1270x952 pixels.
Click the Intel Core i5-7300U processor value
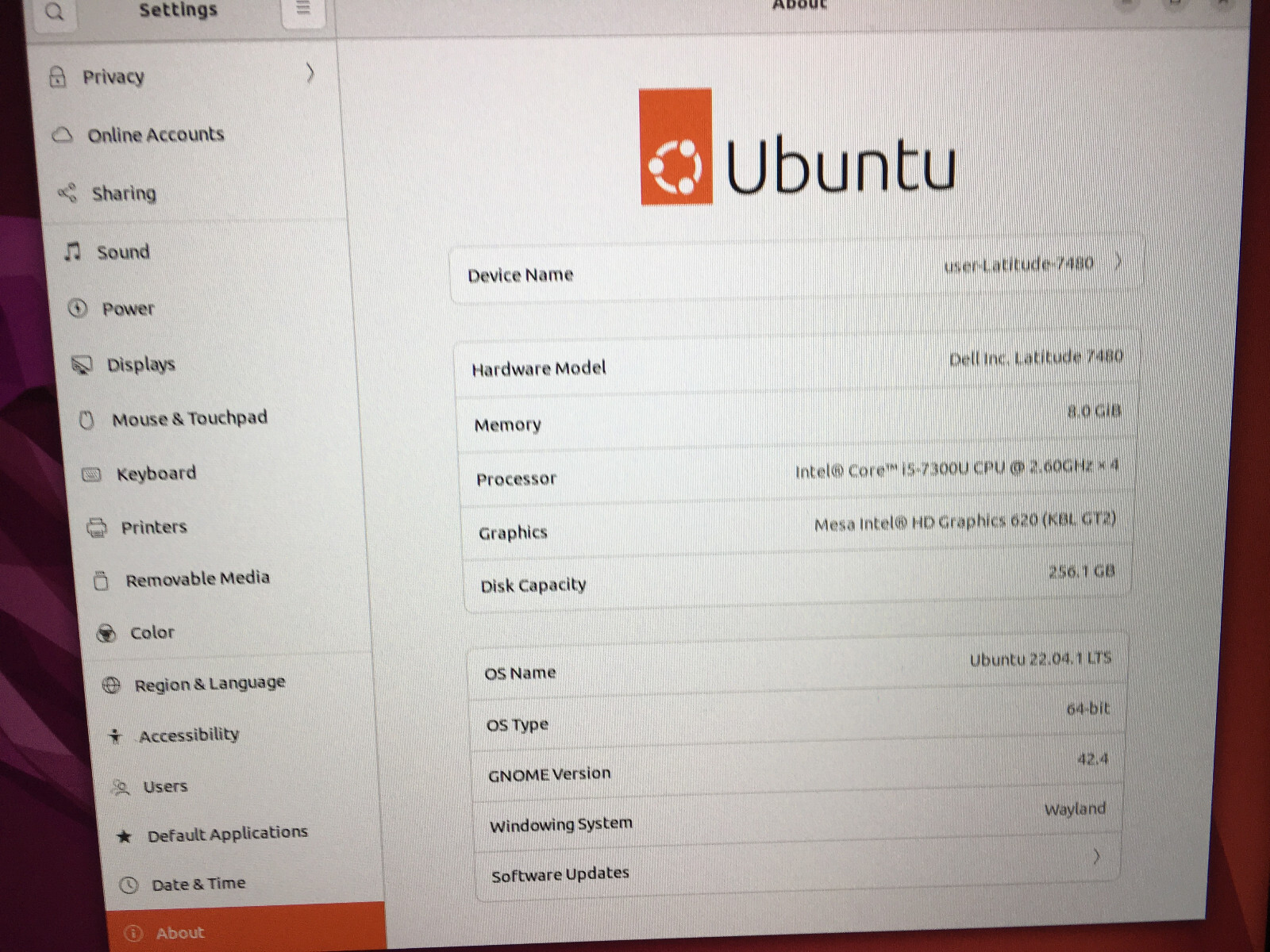[956, 468]
